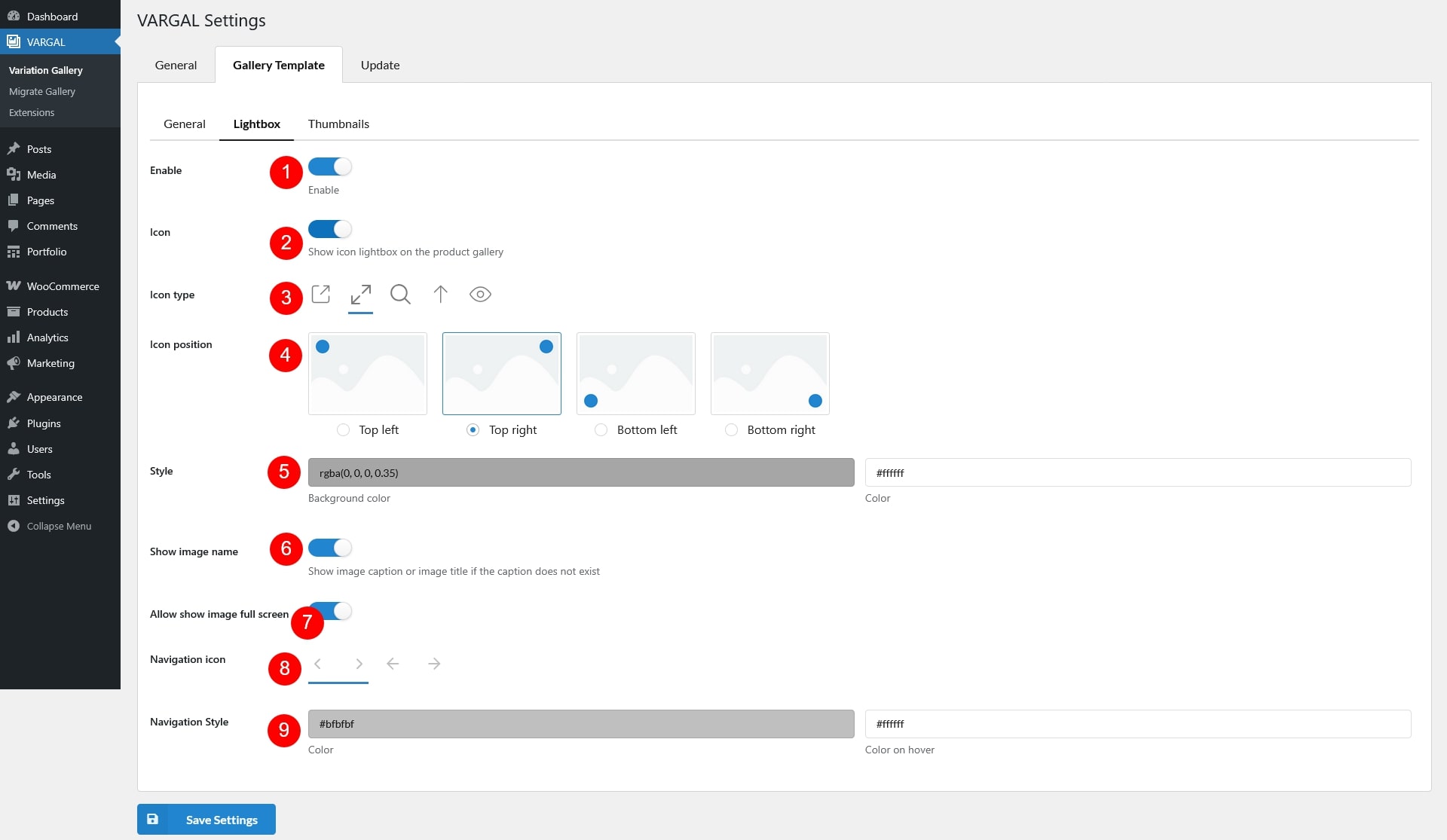
Task: Click the Collapse Menu label
Action: [x=59, y=526]
